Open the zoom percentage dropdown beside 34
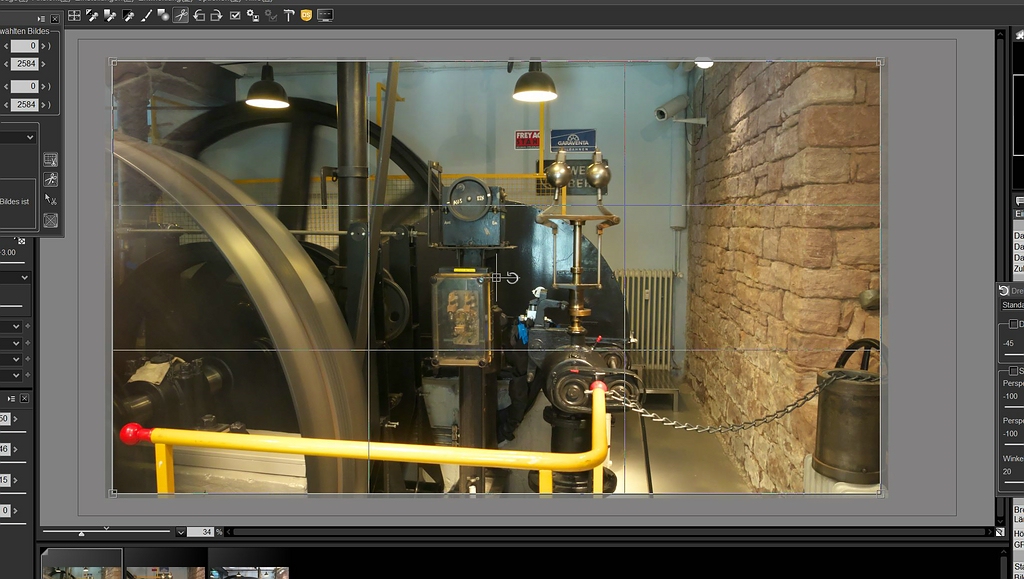 [181, 532]
